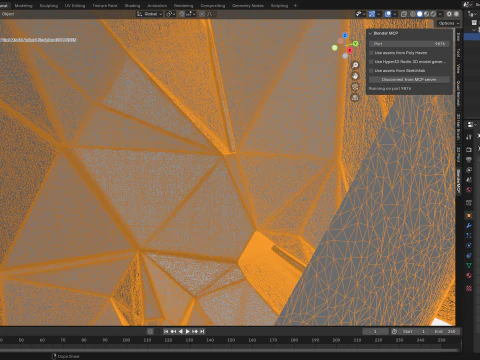Open the Texture properties checker icon

[469, 288]
